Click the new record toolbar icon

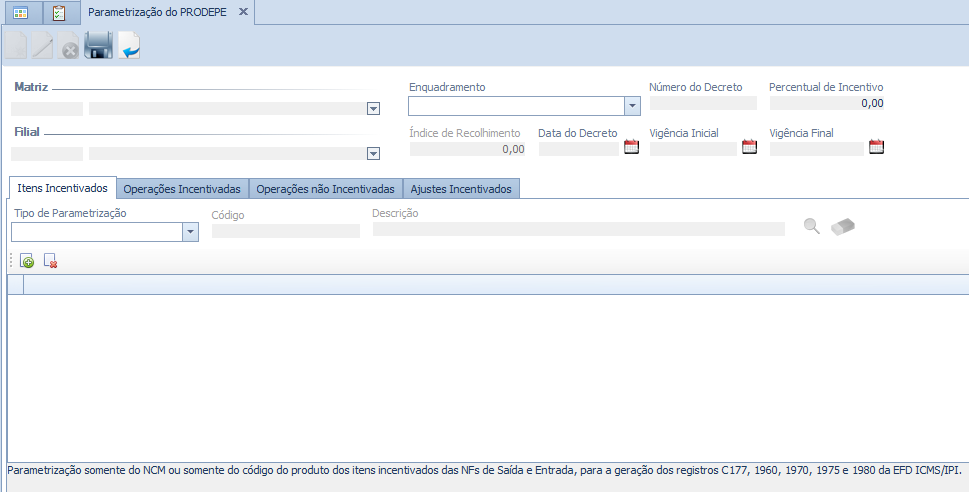[x=17, y=45]
